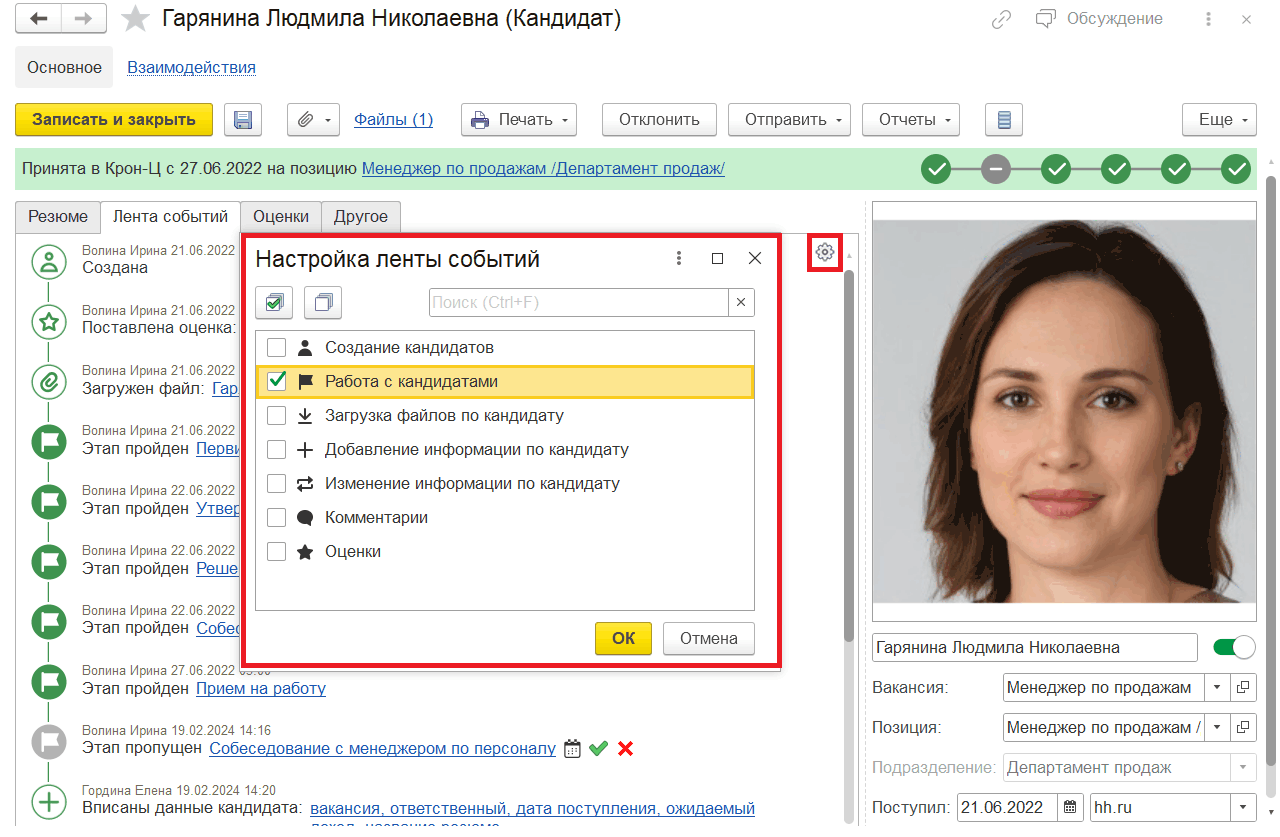Open Менеджер по продажам /Департамент продаж/ link
Viewport: 1280px width, 837px height.
543,169
